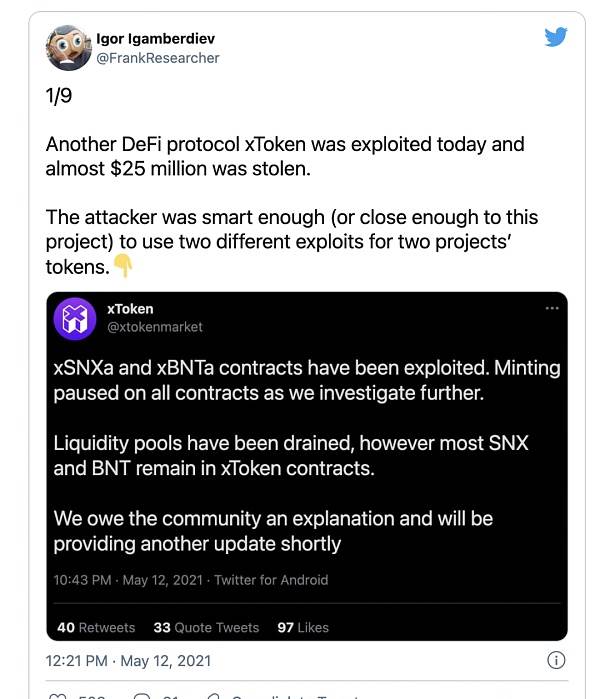Open the 10:43 PM May 12 timestamp

point(128,580)
